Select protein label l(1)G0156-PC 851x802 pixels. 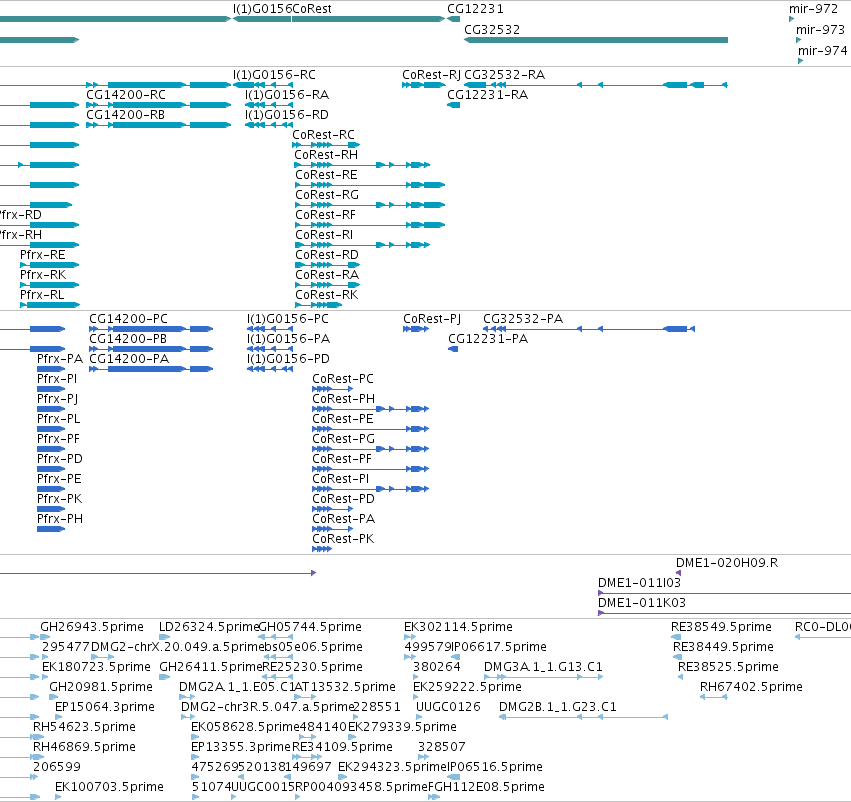pos(288,319)
